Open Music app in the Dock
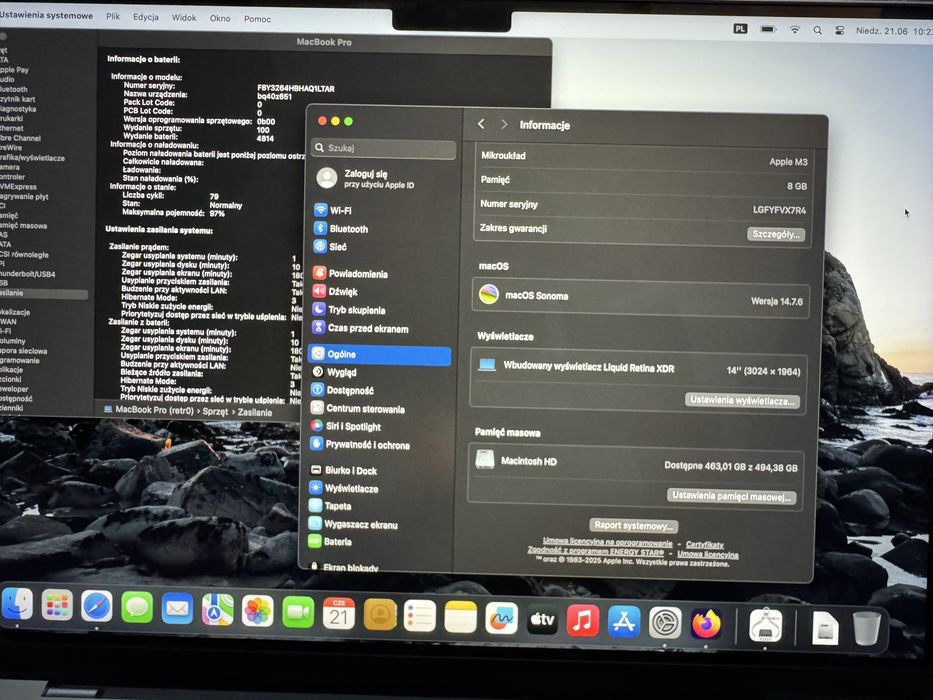Image resolution: width=933 pixels, height=700 pixels. tap(583, 620)
